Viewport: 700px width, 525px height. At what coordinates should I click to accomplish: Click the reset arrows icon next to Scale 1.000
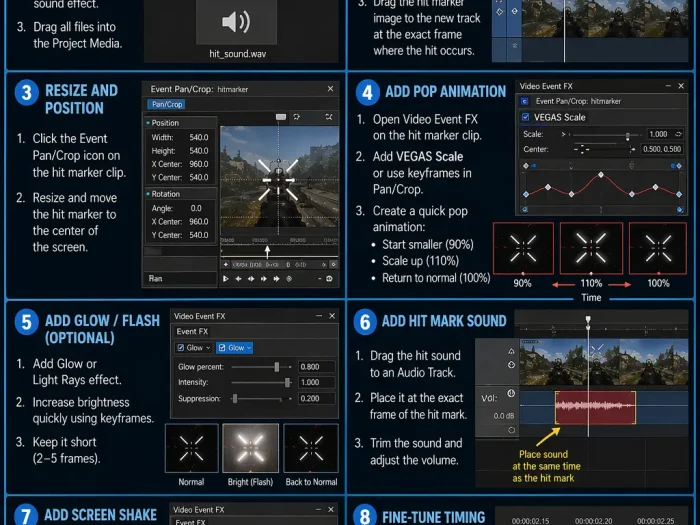679,134
